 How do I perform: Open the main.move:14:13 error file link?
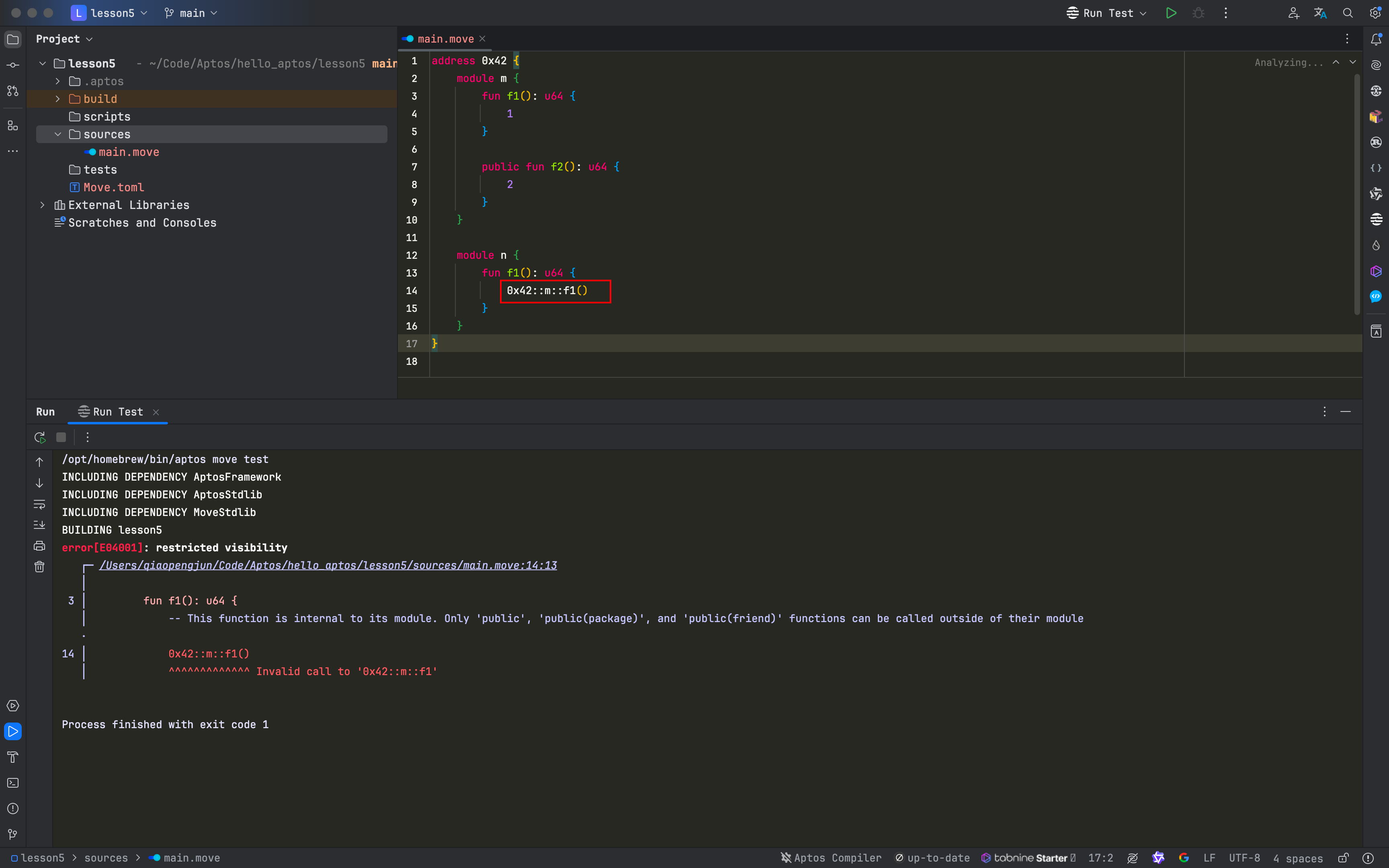pos(328,565)
